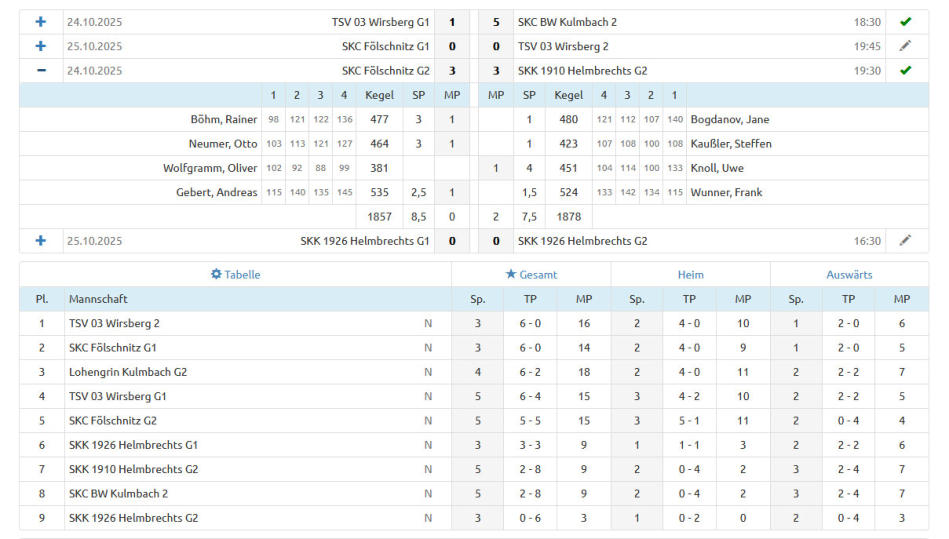Expand the TSV 03 Wirsberg G1 match row
This screenshot has width=949, height=539.
pyautogui.click(x=41, y=22)
